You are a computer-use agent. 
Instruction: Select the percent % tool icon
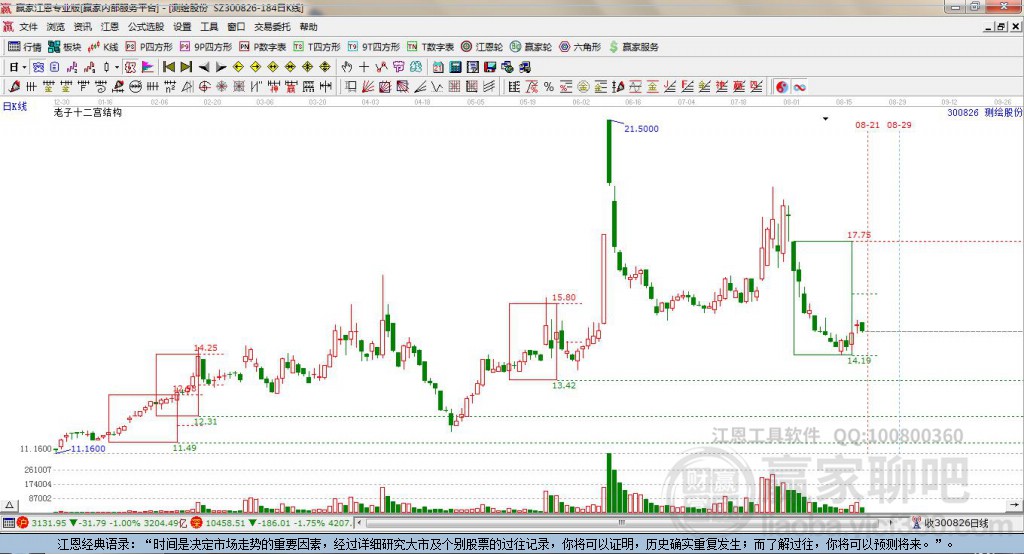(x=549, y=87)
